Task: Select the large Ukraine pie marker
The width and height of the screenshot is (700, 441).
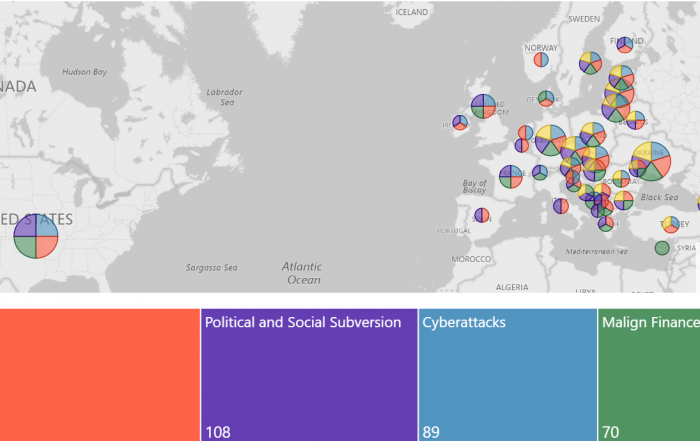Action: [651, 161]
